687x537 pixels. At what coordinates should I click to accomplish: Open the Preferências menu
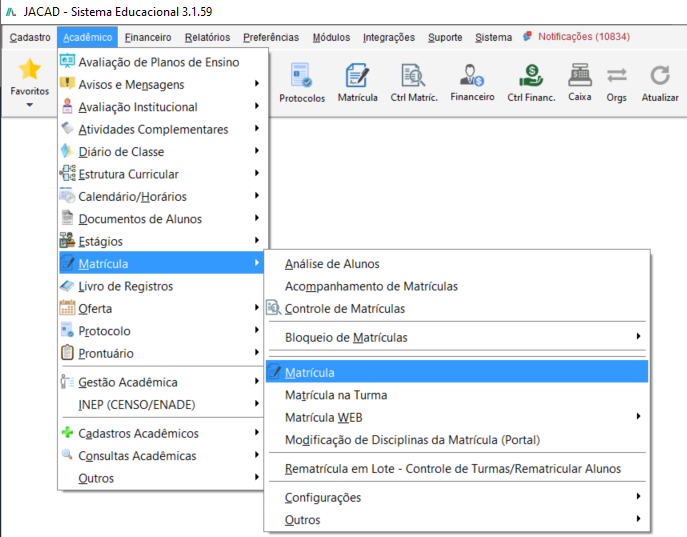[271, 37]
